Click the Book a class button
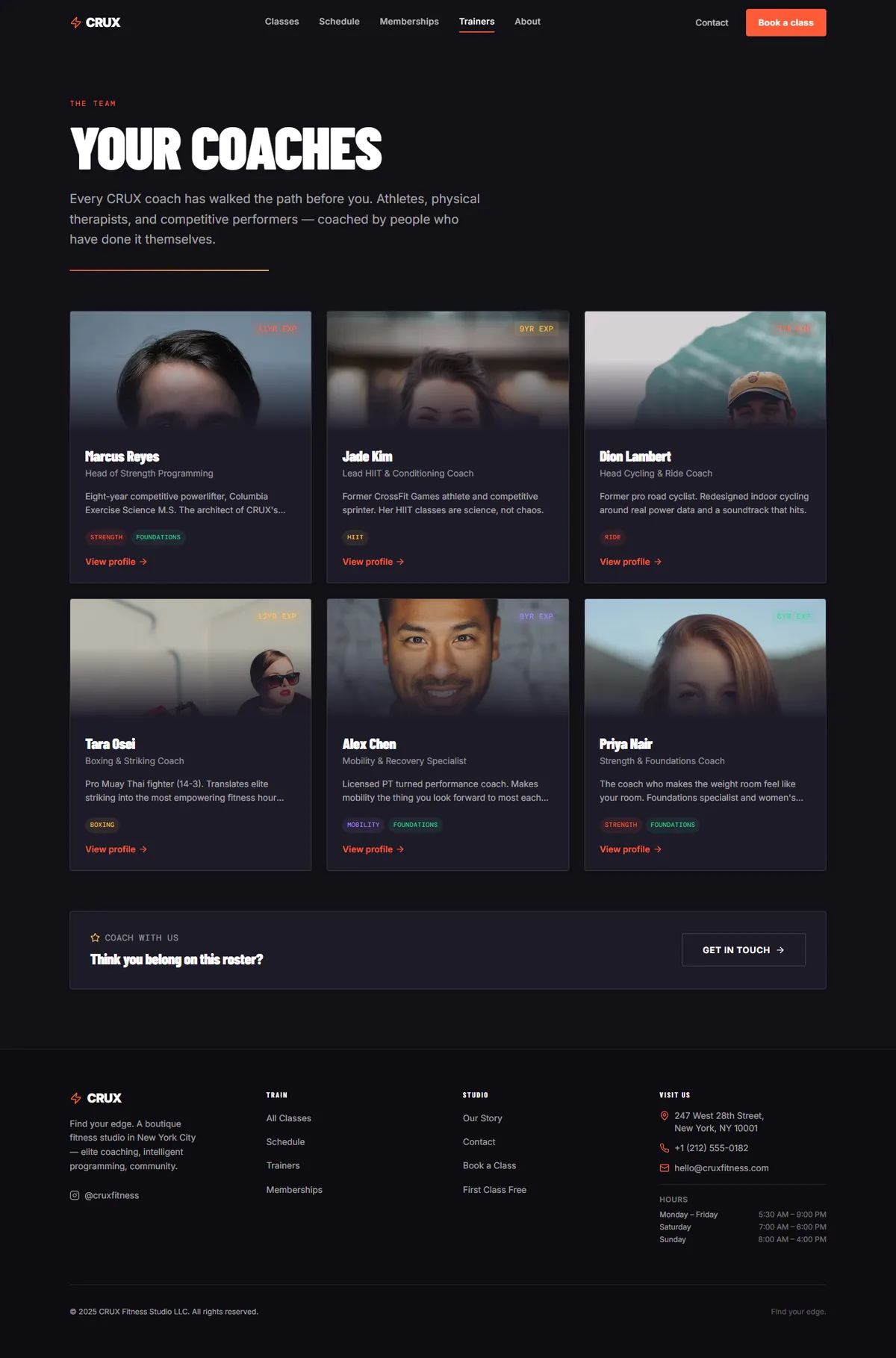 tap(785, 22)
